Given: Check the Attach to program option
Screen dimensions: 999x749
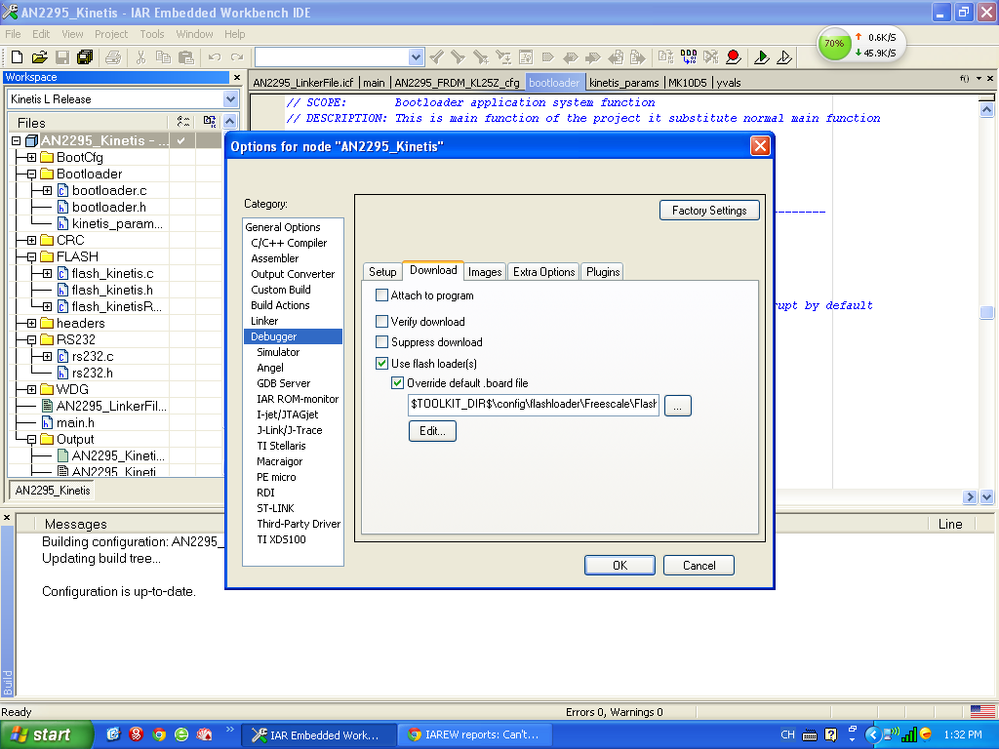Looking at the screenshot, I should pyautogui.click(x=381, y=295).
